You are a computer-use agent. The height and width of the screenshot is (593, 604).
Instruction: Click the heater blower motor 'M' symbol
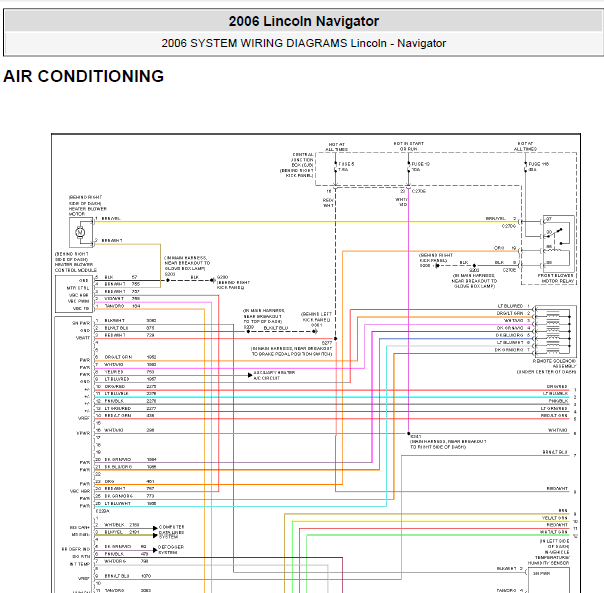pyautogui.click(x=80, y=232)
